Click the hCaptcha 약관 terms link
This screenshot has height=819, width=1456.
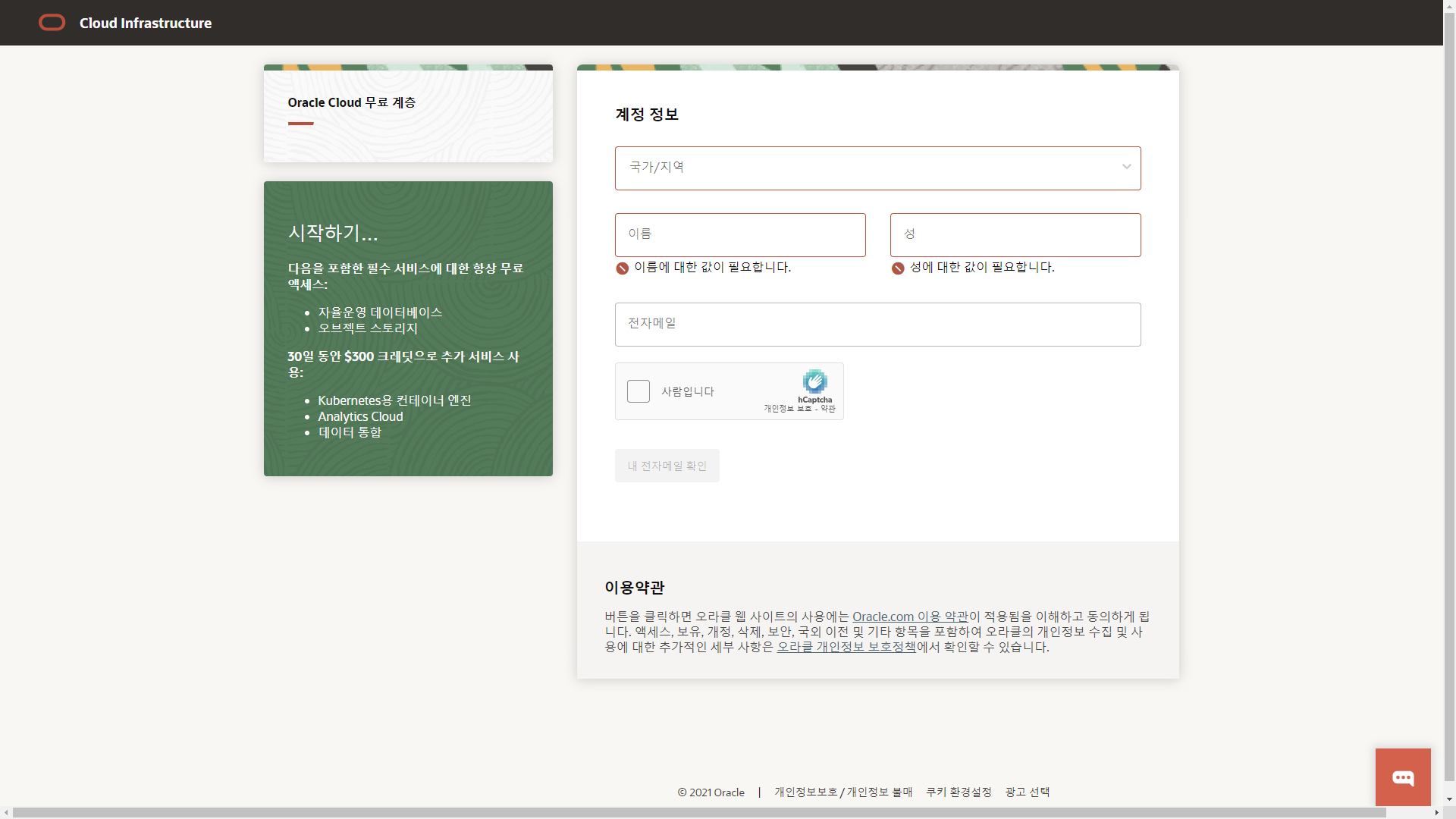click(x=828, y=409)
